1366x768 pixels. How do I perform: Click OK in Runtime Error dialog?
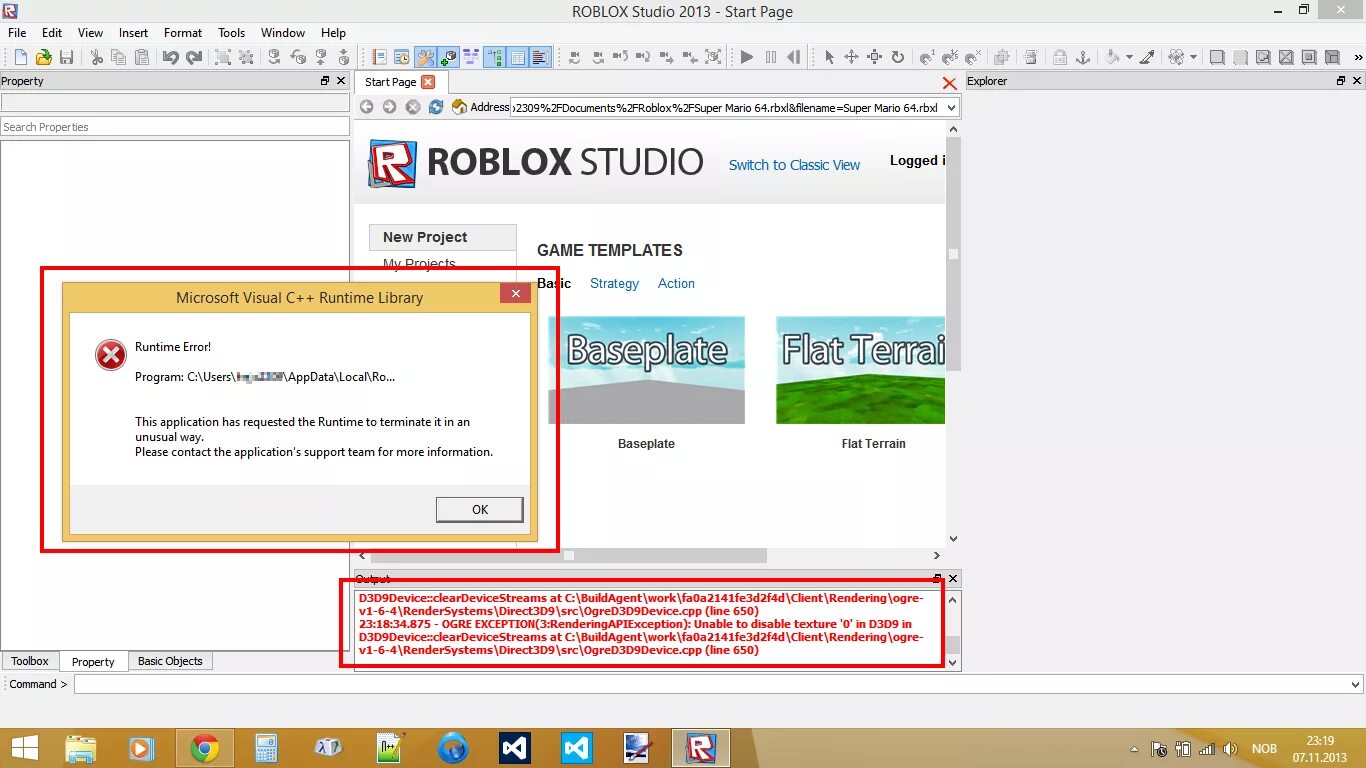(480, 510)
